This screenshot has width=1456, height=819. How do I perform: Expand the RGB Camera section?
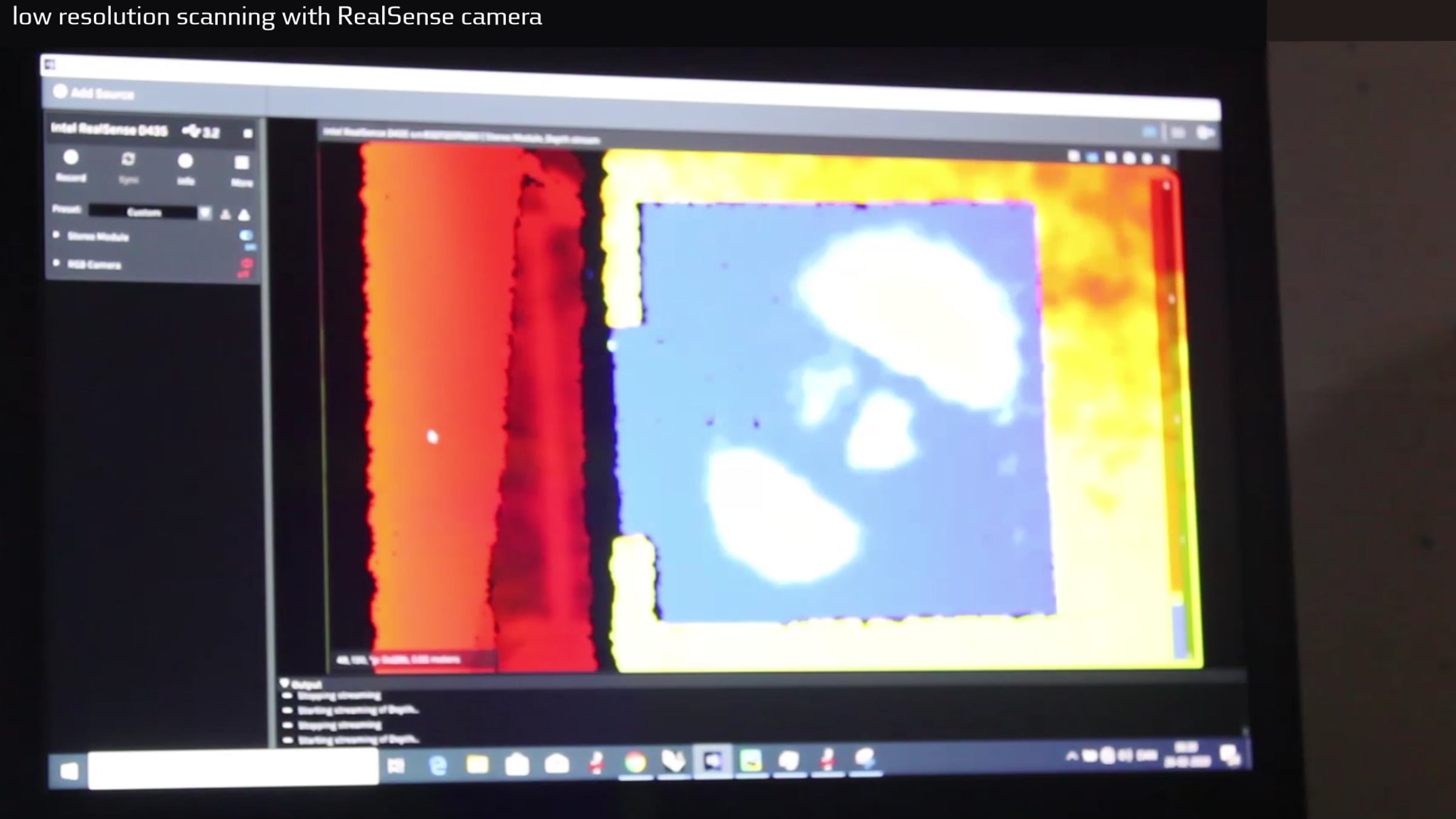[x=56, y=263]
